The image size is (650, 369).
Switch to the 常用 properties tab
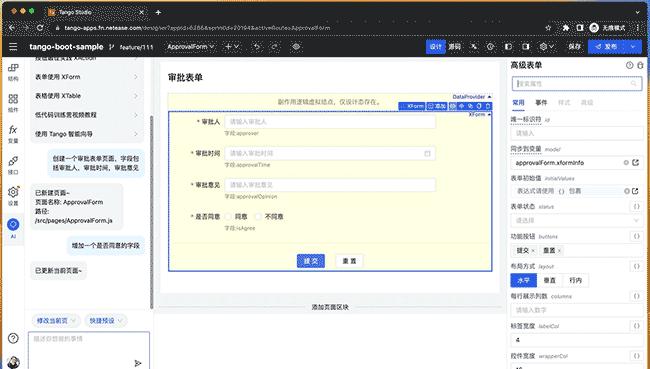pyautogui.click(x=518, y=102)
